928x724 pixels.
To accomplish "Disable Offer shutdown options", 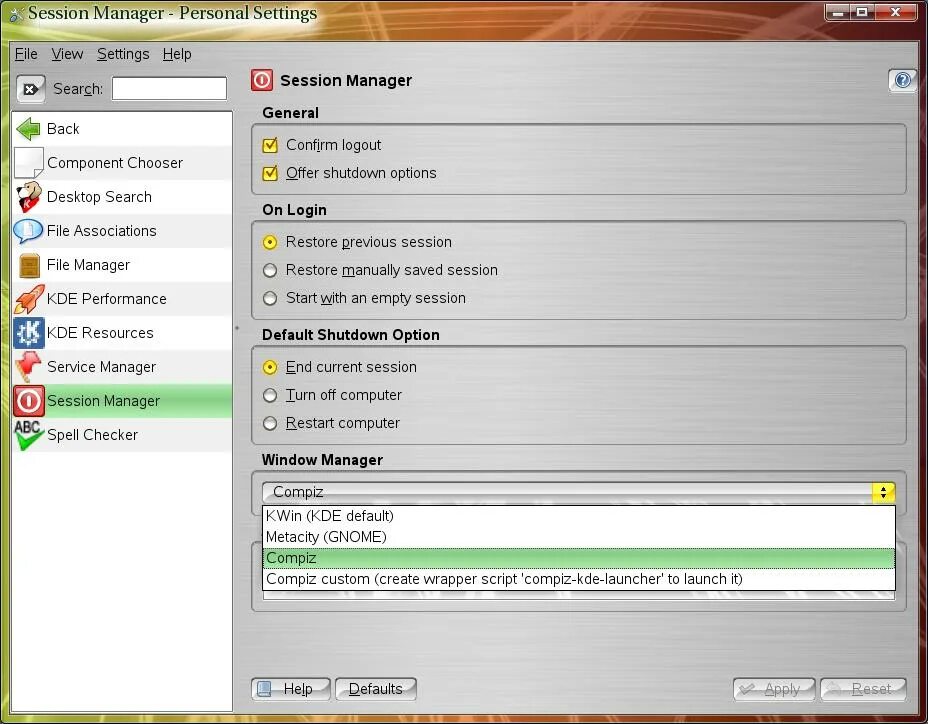I will pos(269,172).
